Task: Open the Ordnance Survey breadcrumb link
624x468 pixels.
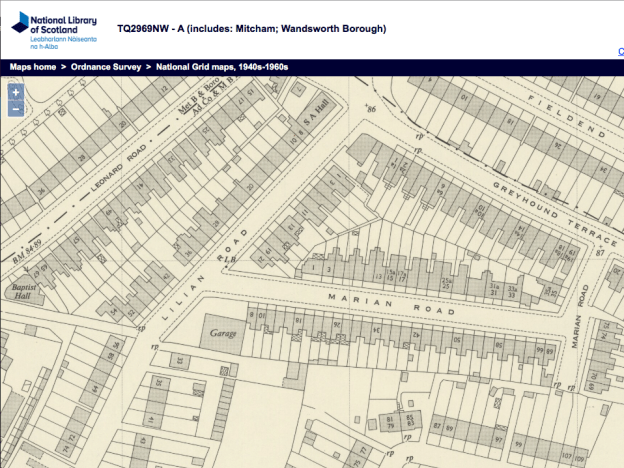Action: pyautogui.click(x=107, y=67)
